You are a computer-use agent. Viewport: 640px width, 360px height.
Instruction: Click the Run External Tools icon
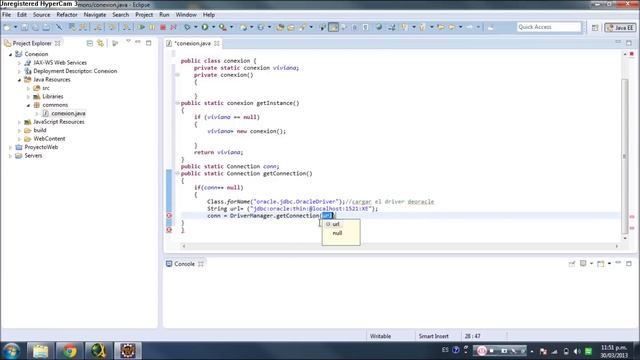222,27
